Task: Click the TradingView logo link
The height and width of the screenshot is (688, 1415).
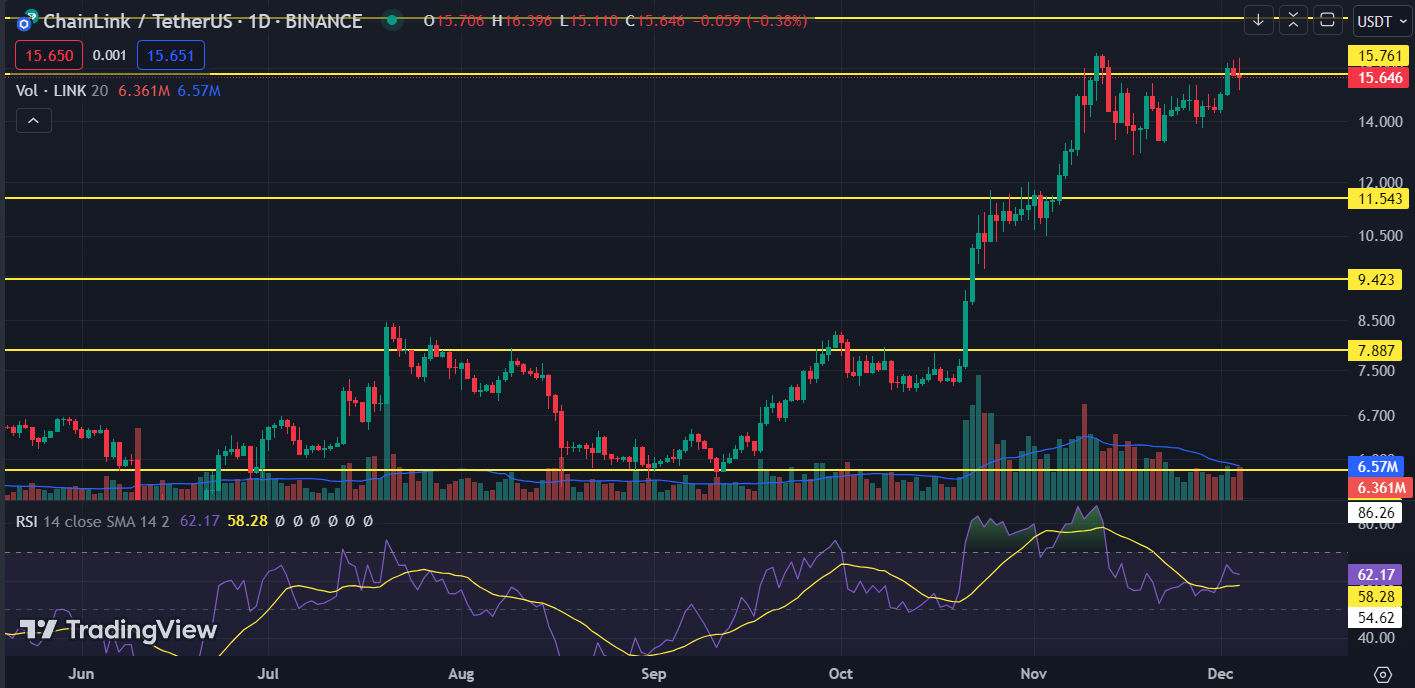Action: (x=118, y=630)
